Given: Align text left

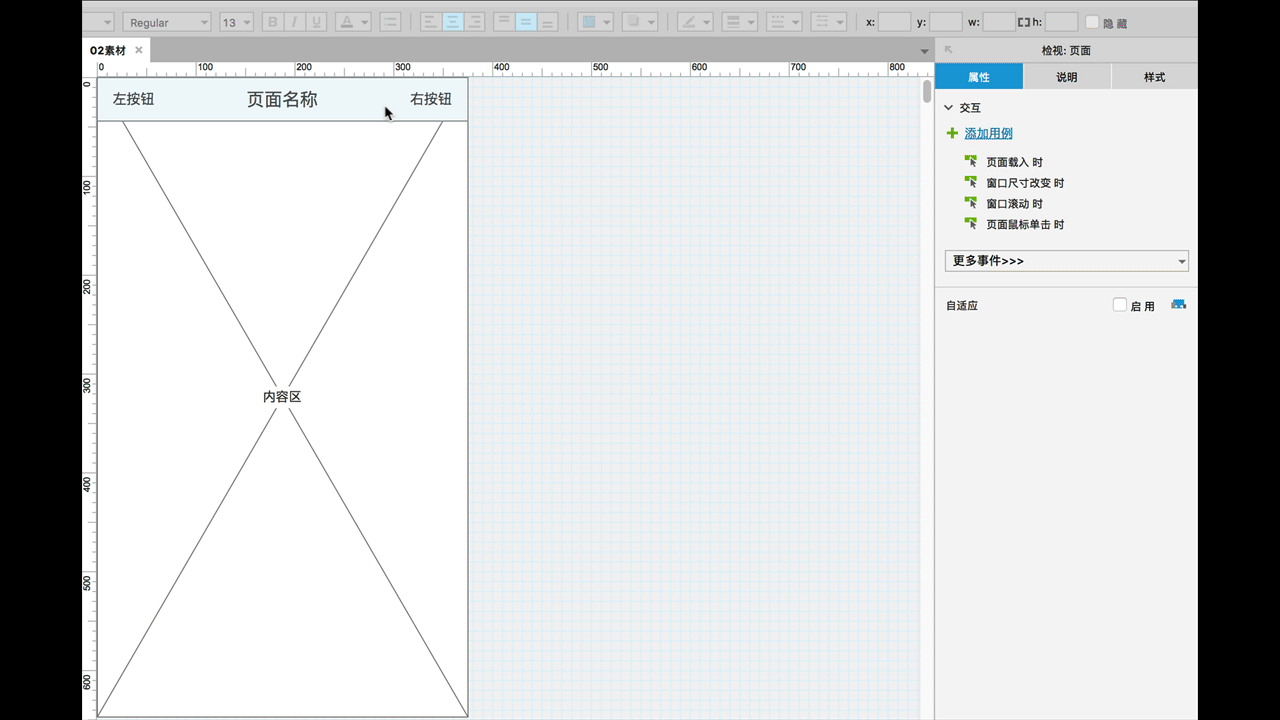Looking at the screenshot, I should coord(430,22).
